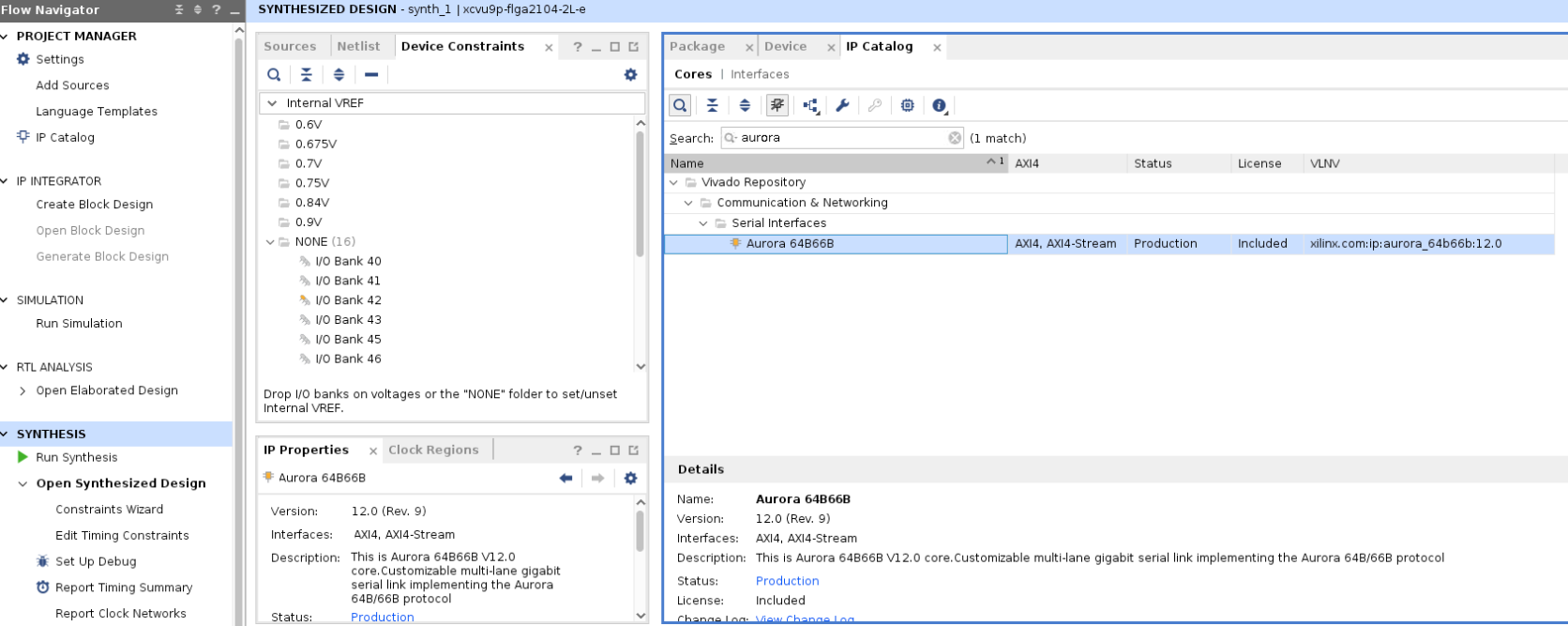Image resolution: width=1568 pixels, height=626 pixels.
Task: Collapse the Serial Interfaces folder
Action: tap(703, 223)
